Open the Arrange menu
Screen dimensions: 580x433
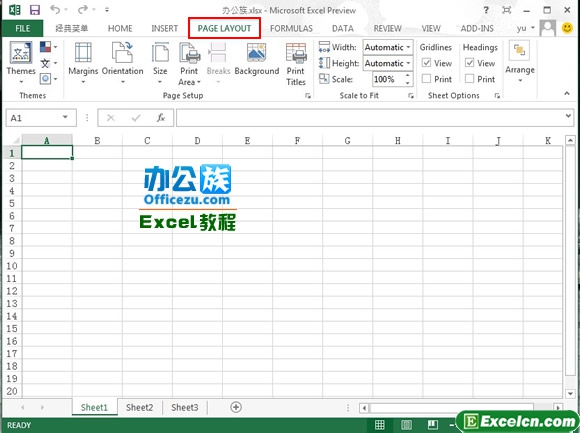(520, 62)
